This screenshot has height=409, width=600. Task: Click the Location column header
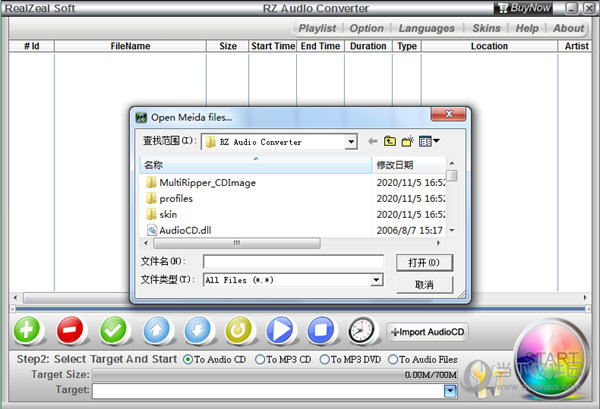489,46
